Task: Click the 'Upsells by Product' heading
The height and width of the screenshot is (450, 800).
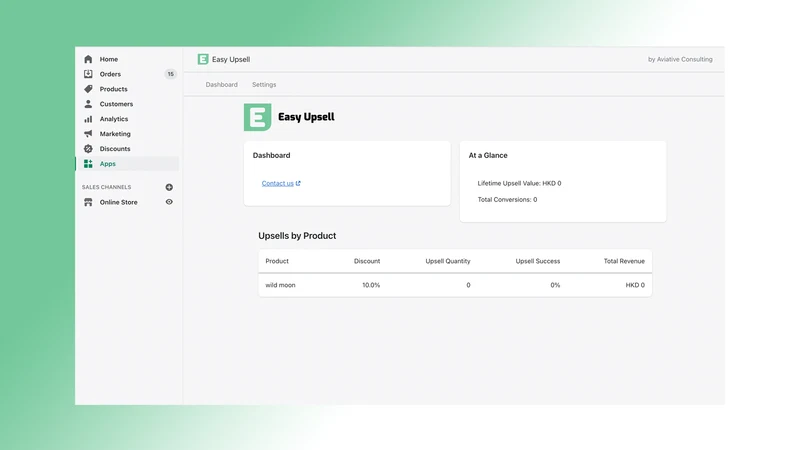Action: 297,236
